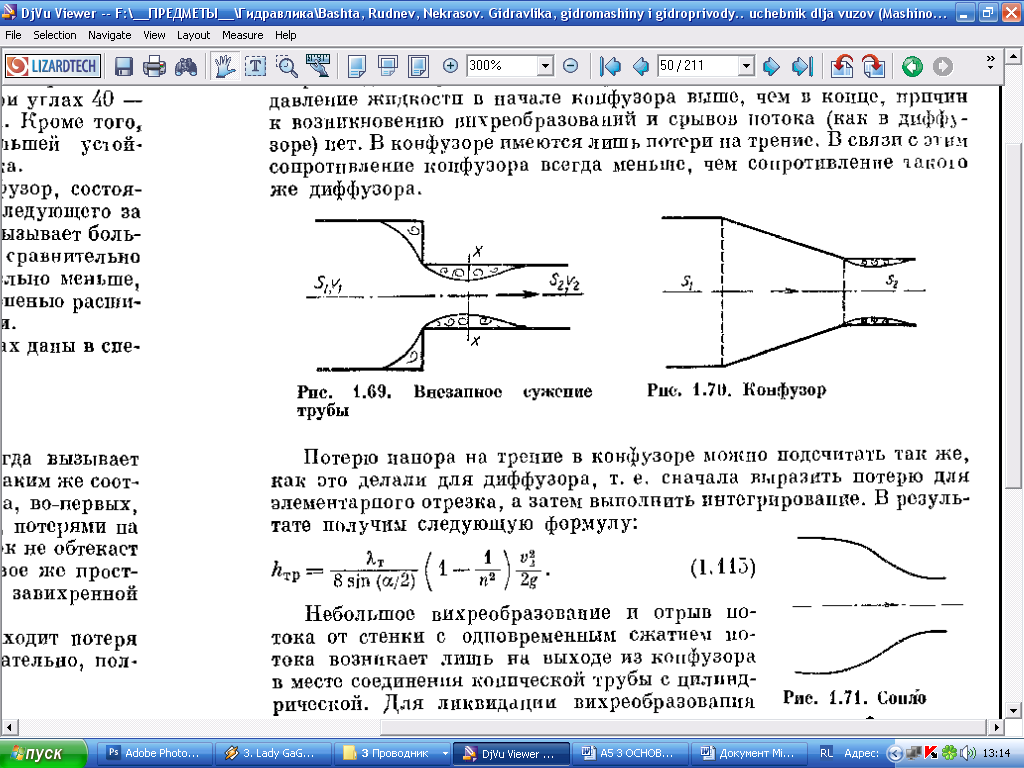Expand the Проводник group arrow
The image size is (1024, 768).
click(445, 753)
